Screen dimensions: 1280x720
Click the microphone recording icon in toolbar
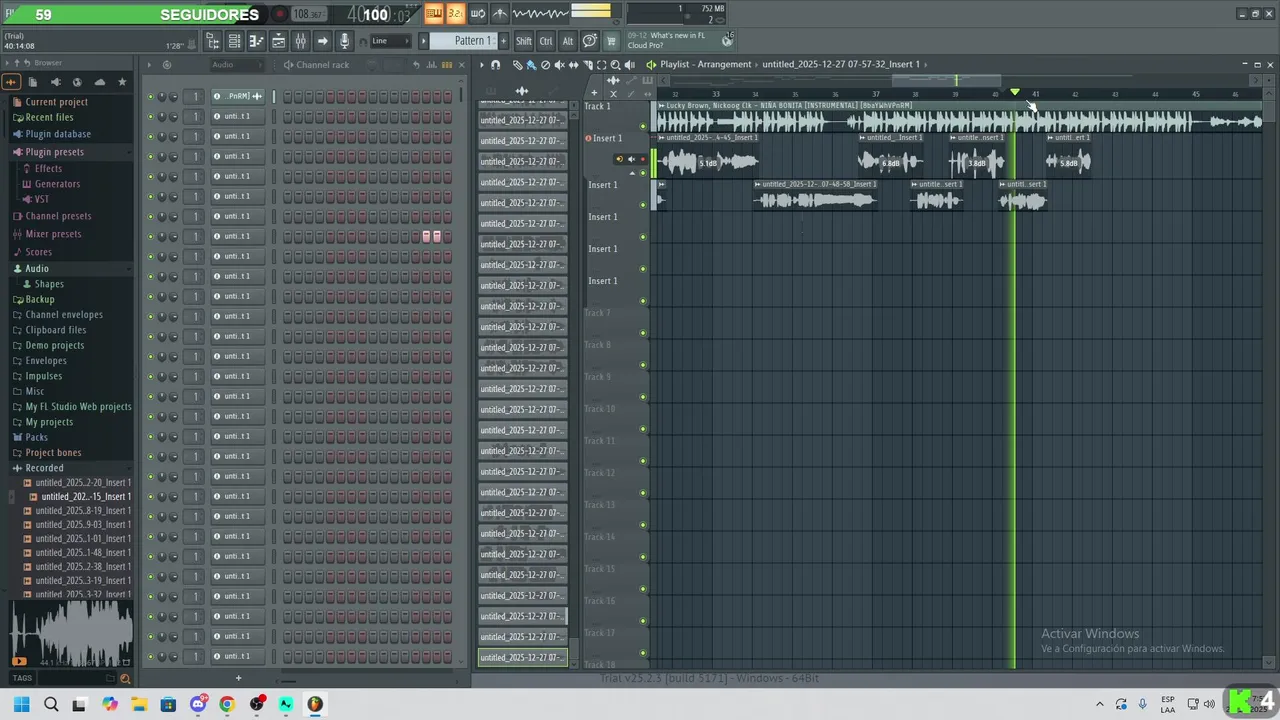point(344,41)
